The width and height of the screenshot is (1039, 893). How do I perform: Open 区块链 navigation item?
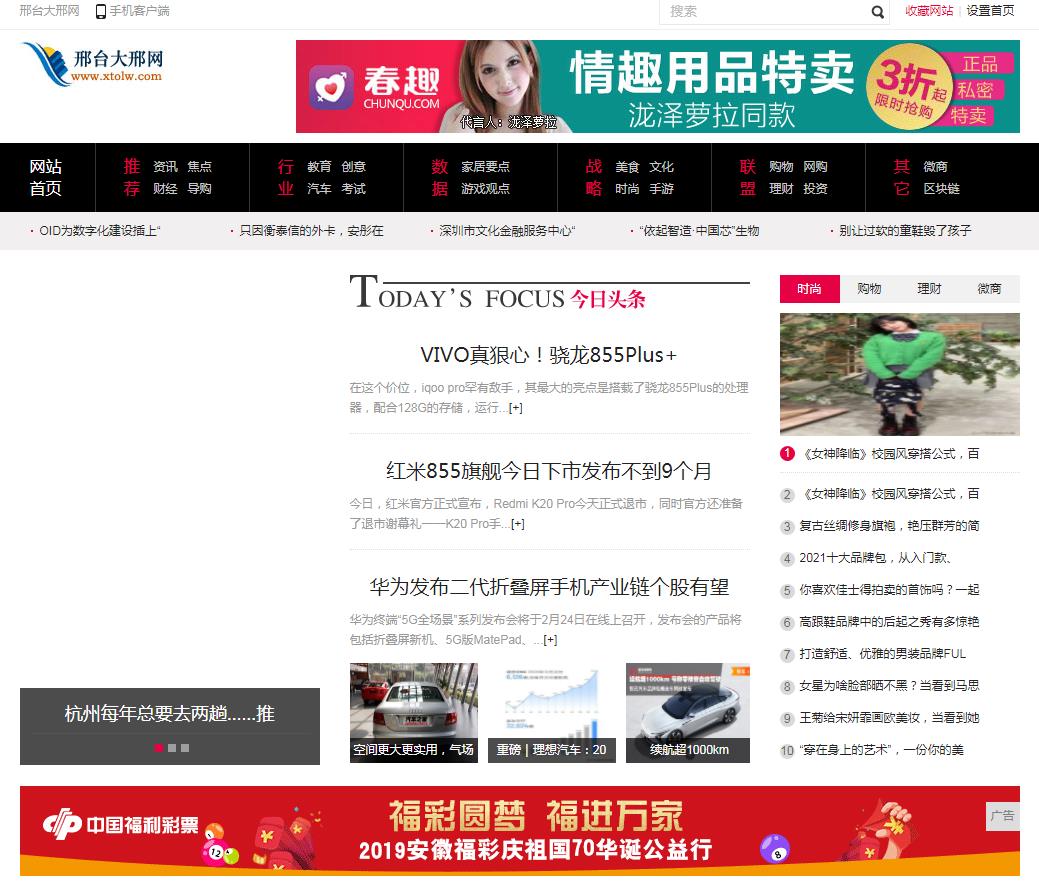(942, 189)
